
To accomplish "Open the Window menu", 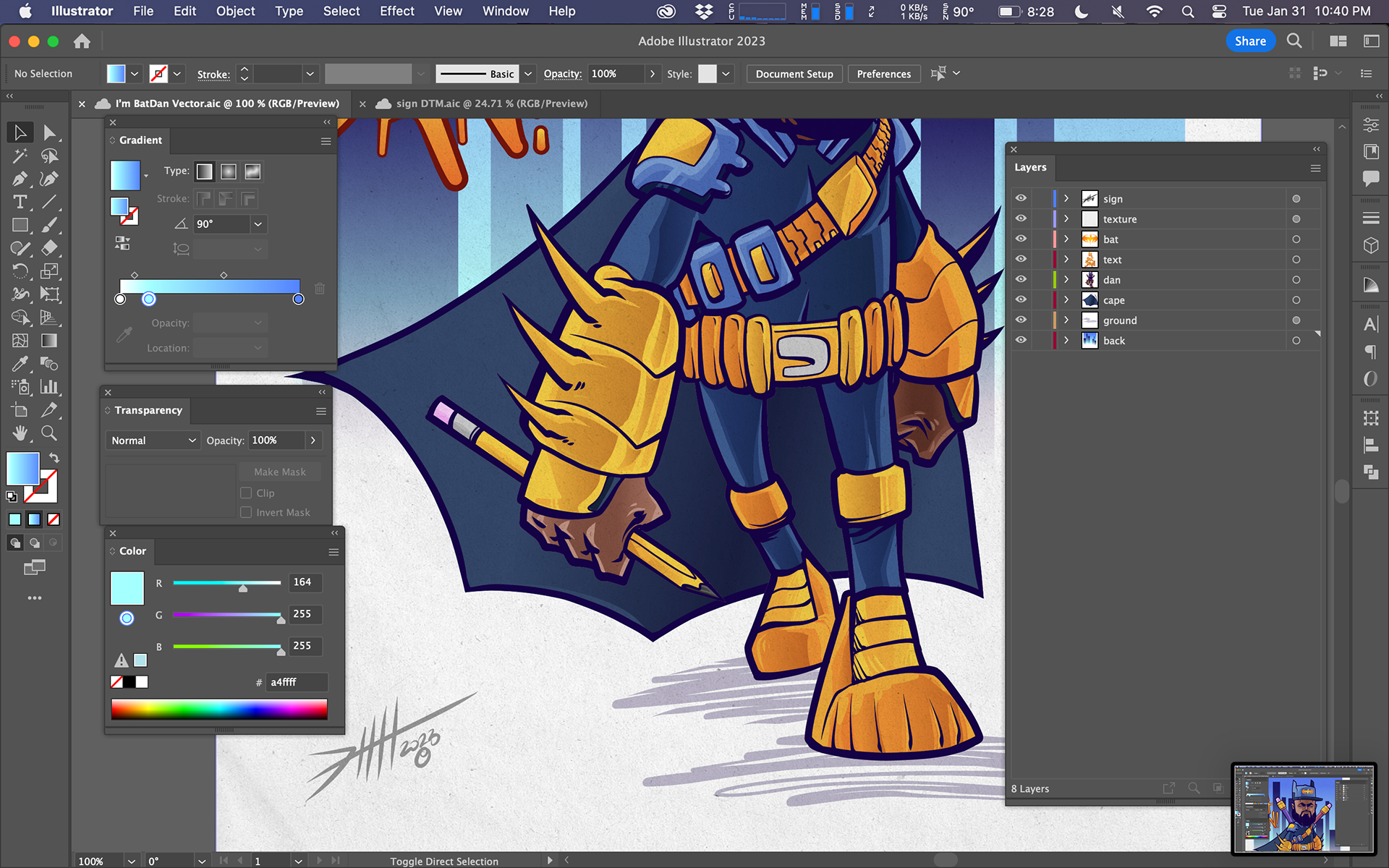I will [x=505, y=11].
